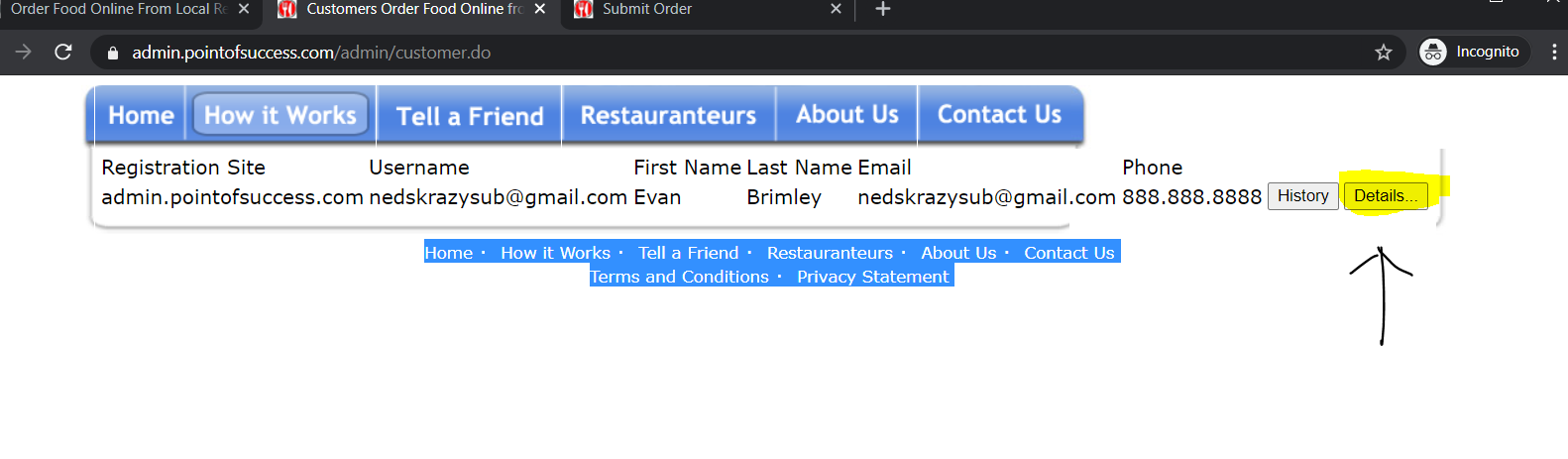Click the footer Home link
This screenshot has height=459, width=1568.
click(x=449, y=253)
